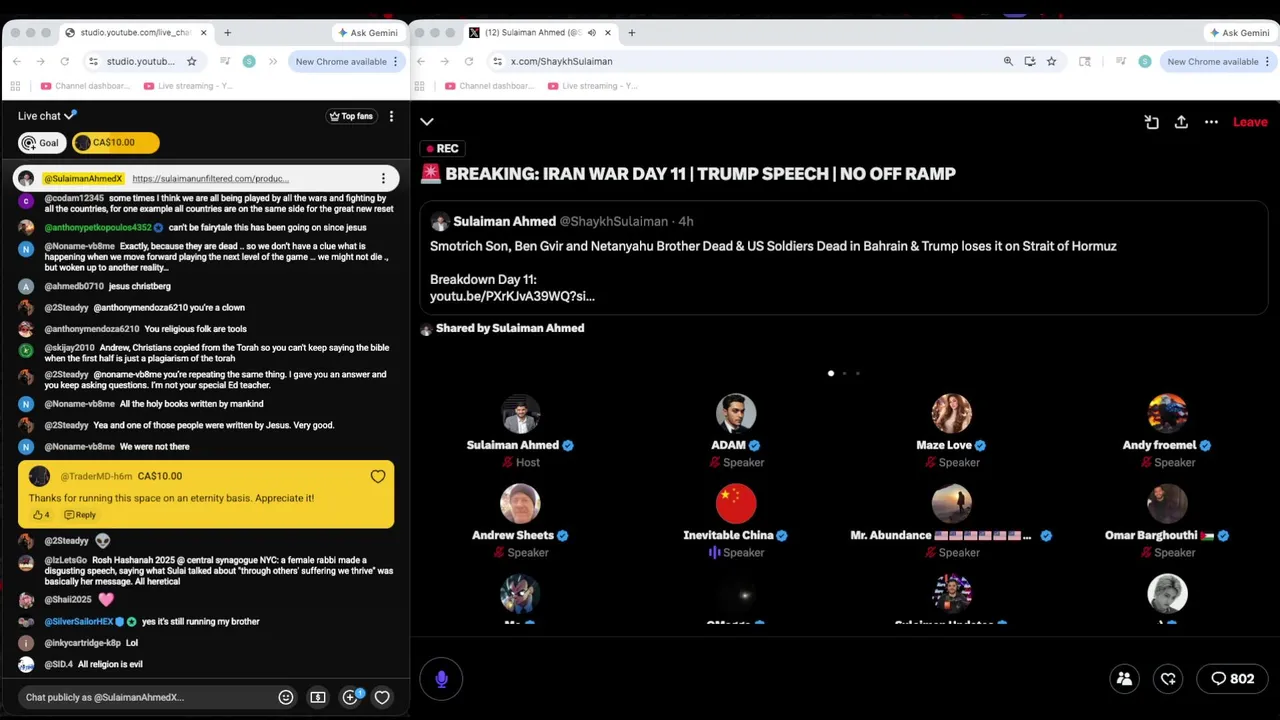The height and width of the screenshot is (720, 1280).
Task: Bookmark the YouTube Studio page with the star
Action: pyautogui.click(x=191, y=61)
